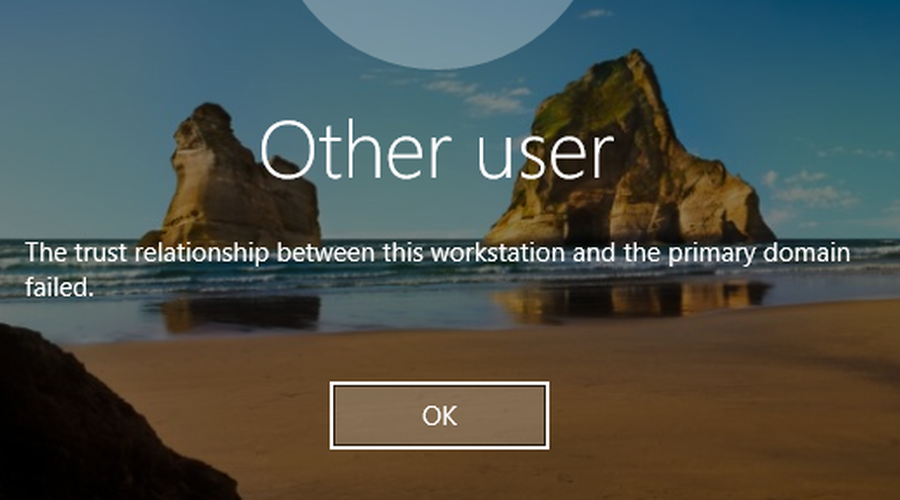
Task: Click the word "failed." in the error
Action: [59, 287]
